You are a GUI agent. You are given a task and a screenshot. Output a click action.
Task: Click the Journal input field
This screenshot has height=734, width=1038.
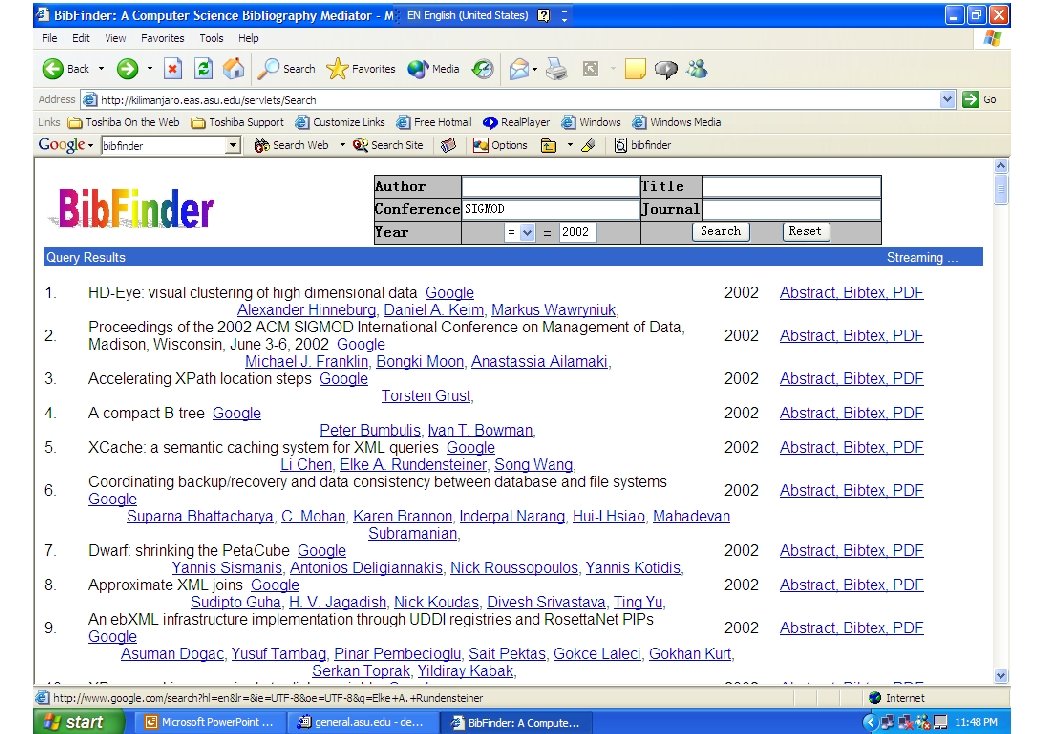(x=791, y=210)
